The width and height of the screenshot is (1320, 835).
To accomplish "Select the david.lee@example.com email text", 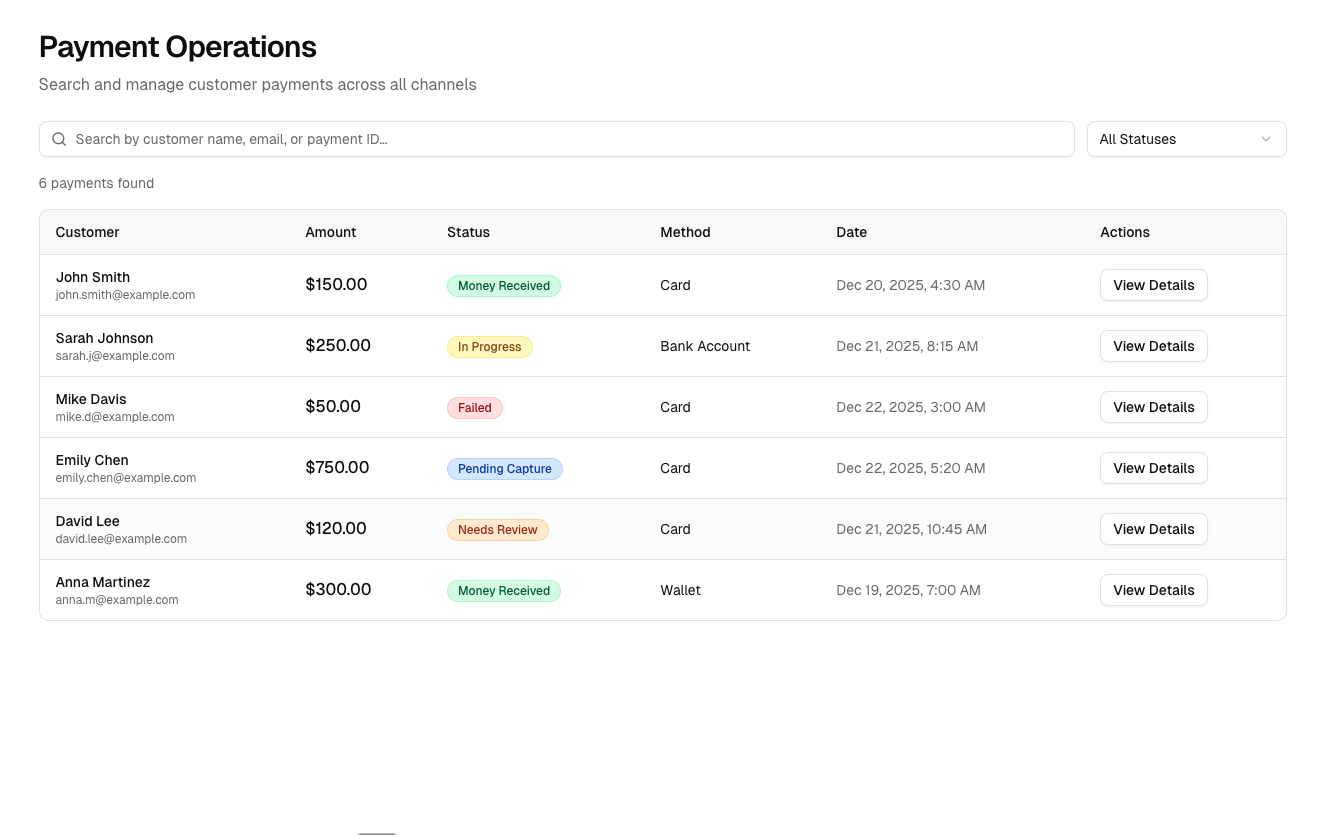I will click(121, 539).
